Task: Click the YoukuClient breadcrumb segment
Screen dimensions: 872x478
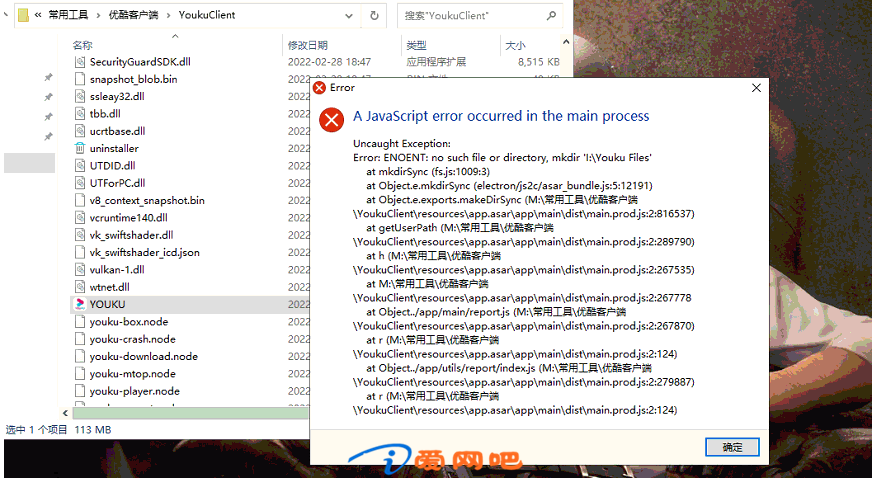Action: (206, 15)
